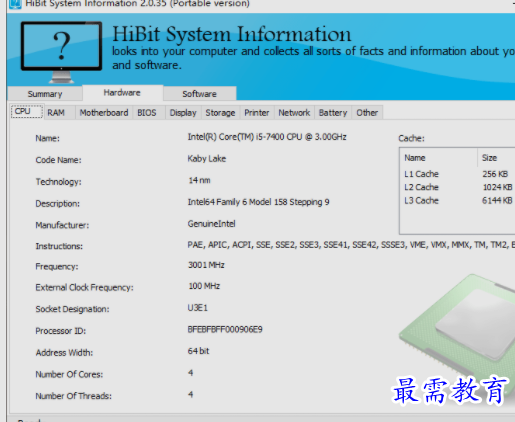Click the External Clock Frequency: label
The height and width of the screenshot is (422, 515).
[x=84, y=288]
